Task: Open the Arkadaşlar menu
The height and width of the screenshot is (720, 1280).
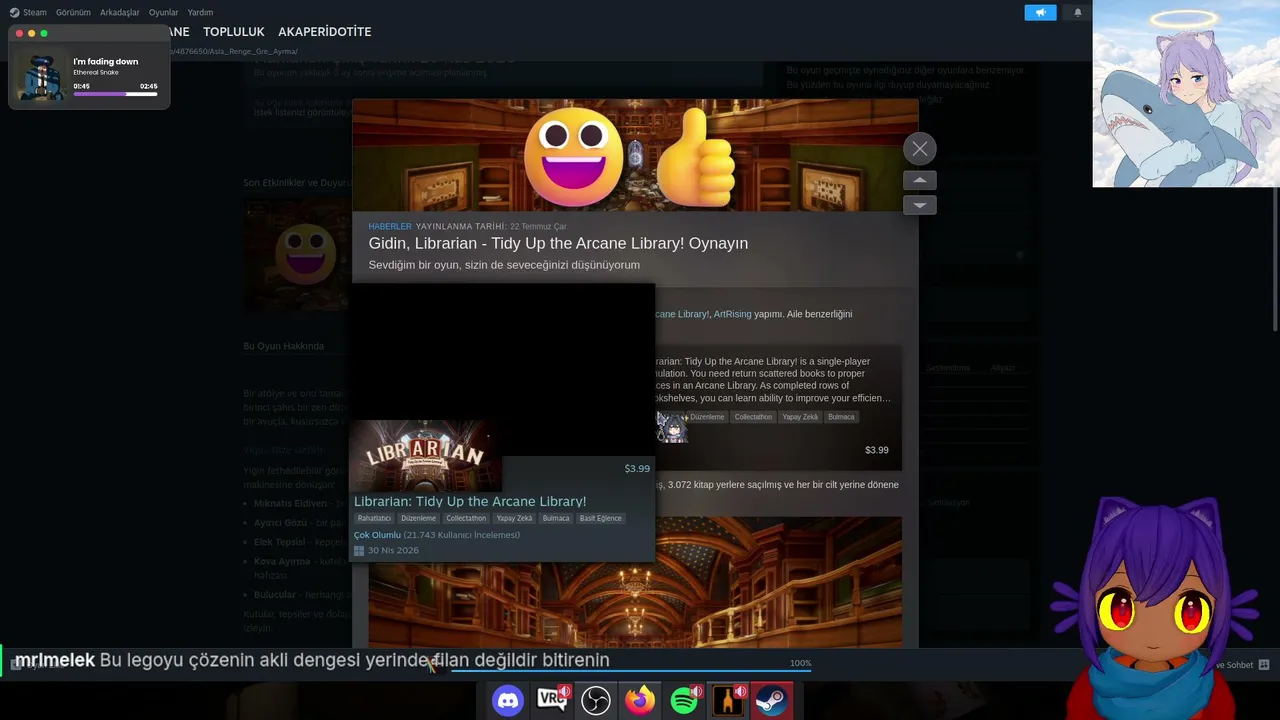Action: 120,12
